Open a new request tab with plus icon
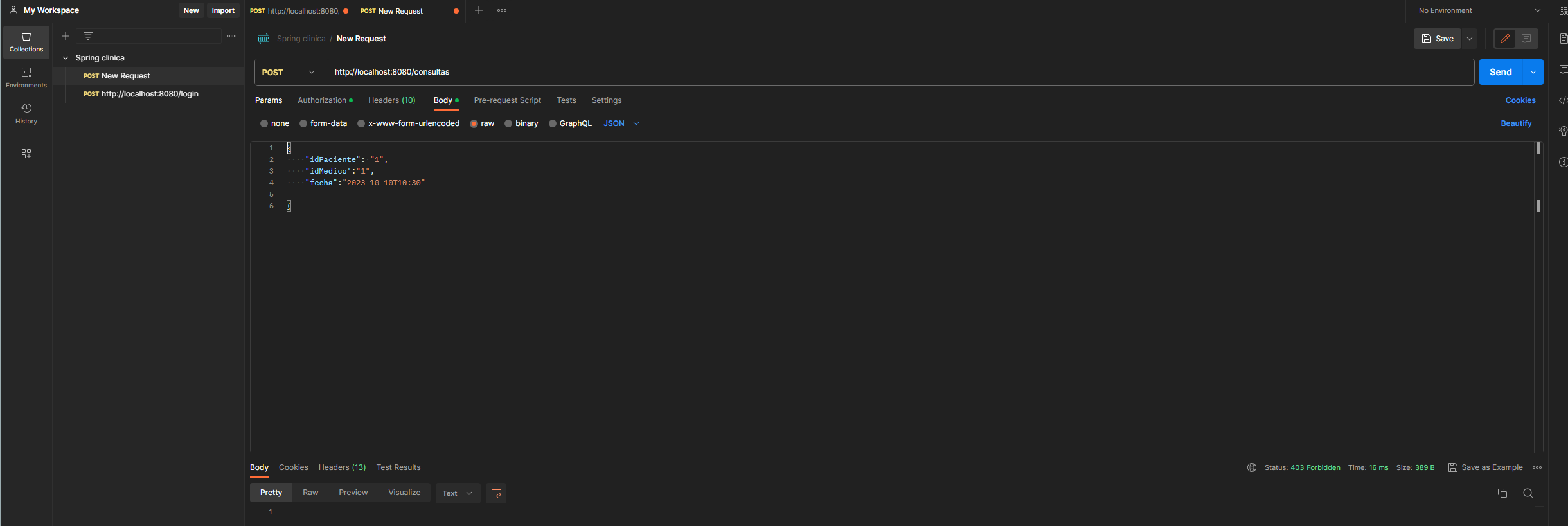 (479, 10)
